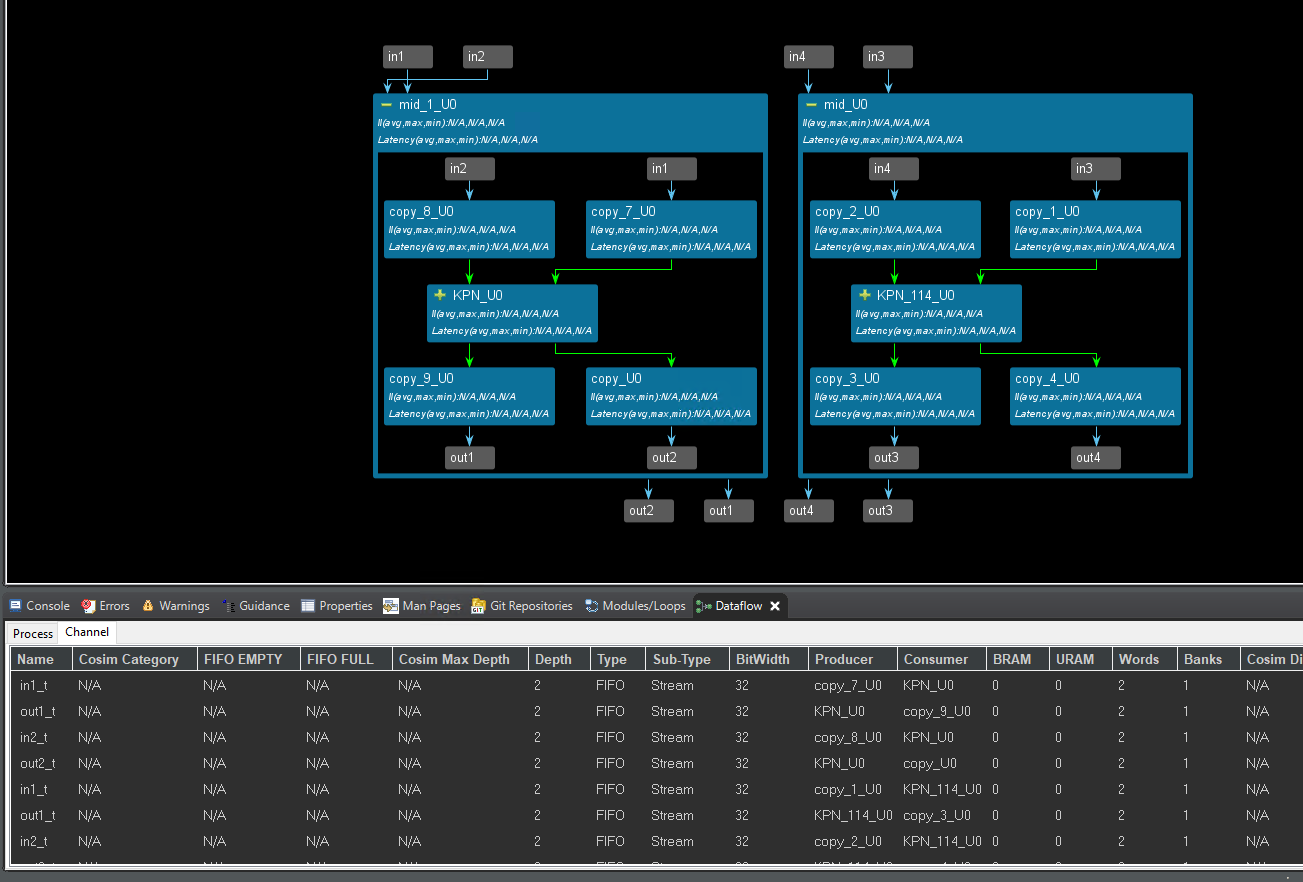Switch to the Properties tab
The height and width of the screenshot is (882, 1303).
click(337, 606)
